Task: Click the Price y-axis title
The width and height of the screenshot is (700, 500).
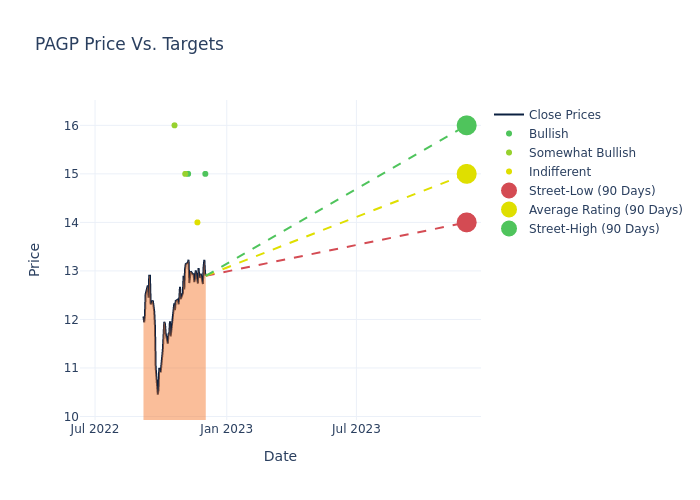Action: click(x=35, y=259)
